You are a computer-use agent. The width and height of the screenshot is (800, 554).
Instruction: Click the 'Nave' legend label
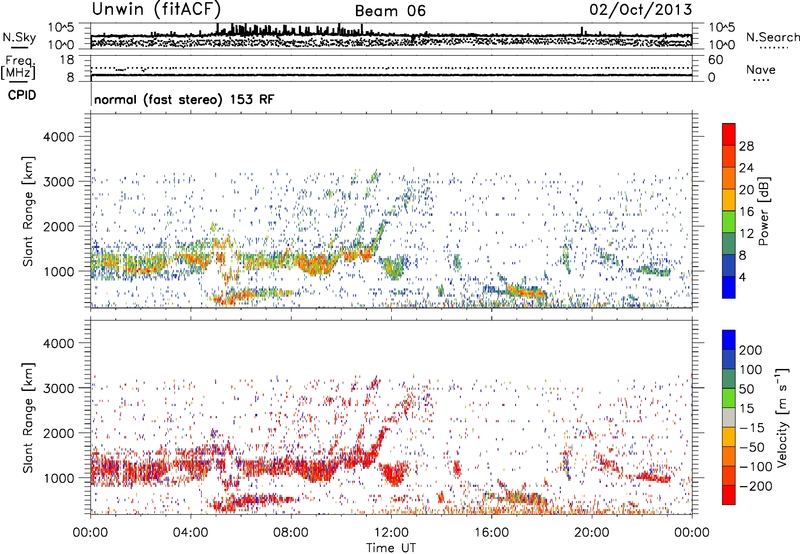click(x=761, y=69)
